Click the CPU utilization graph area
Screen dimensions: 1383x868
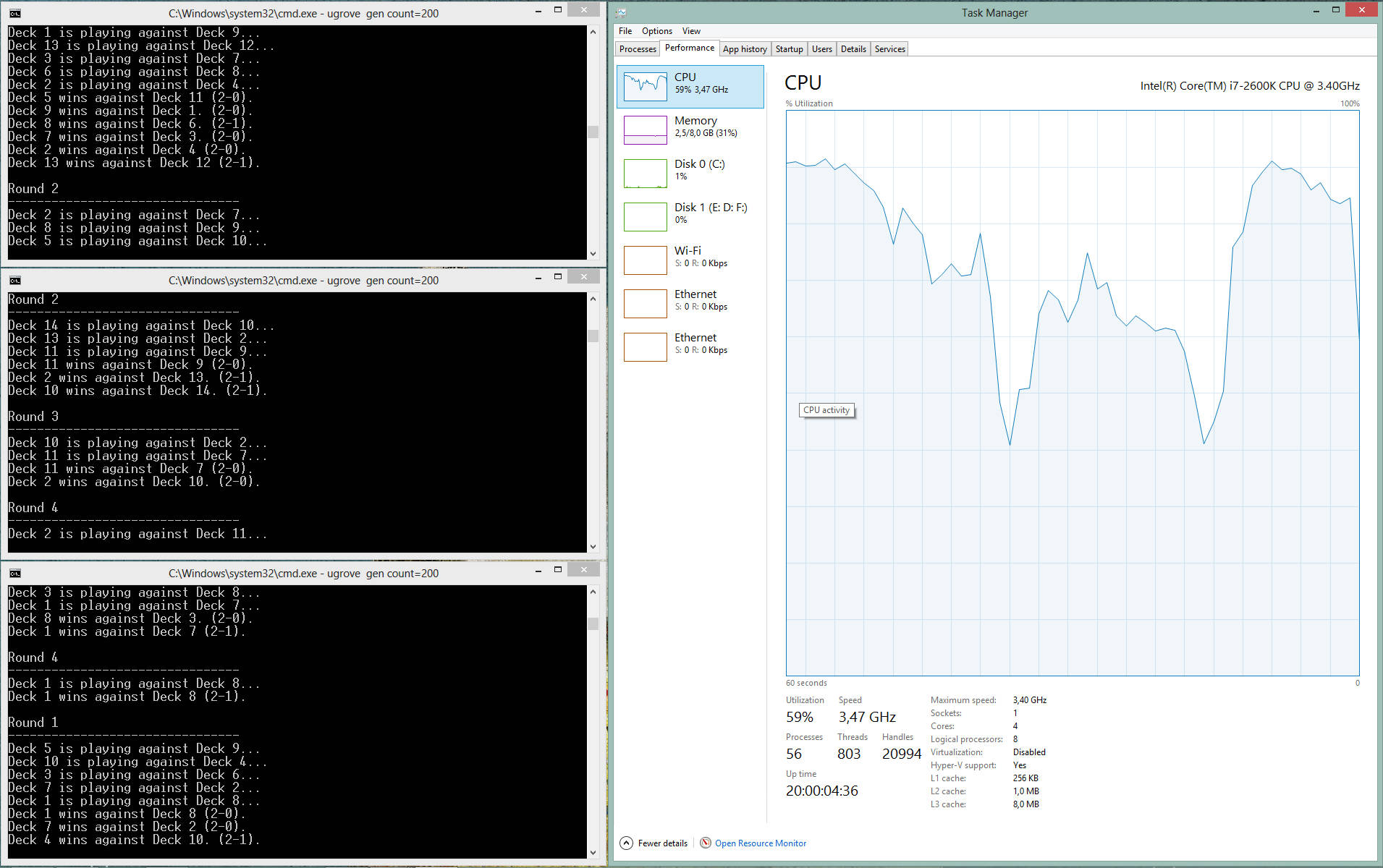pyautogui.click(x=1073, y=393)
